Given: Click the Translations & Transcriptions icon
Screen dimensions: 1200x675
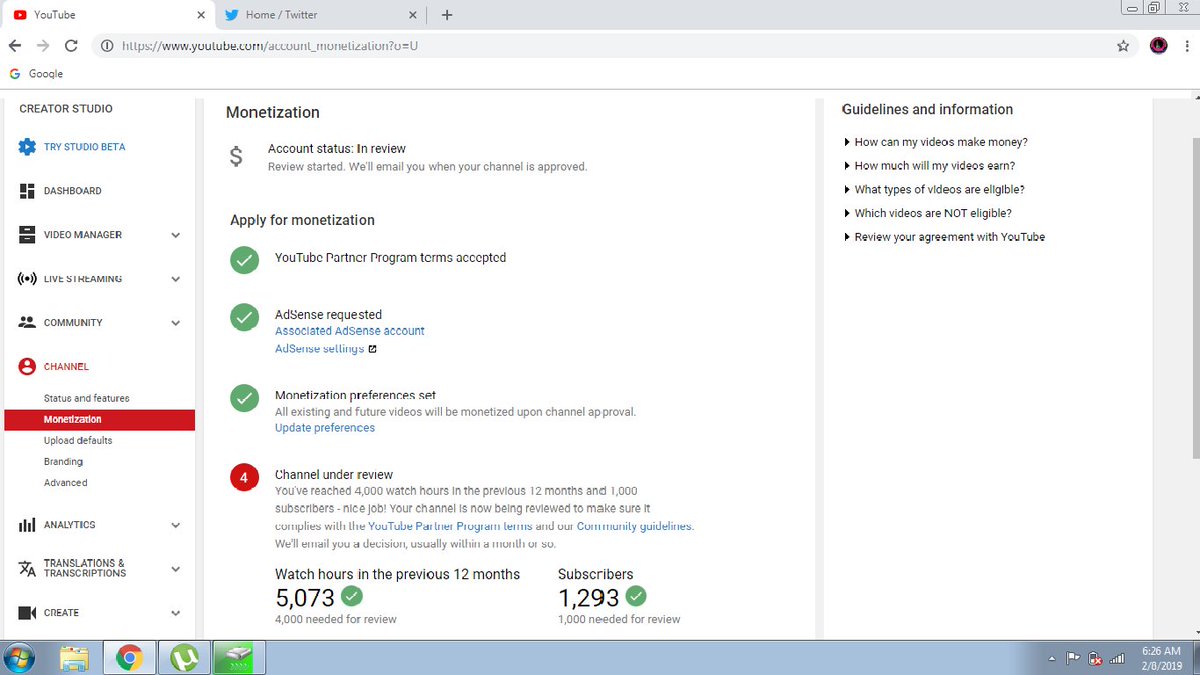Looking at the screenshot, I should [x=28, y=568].
